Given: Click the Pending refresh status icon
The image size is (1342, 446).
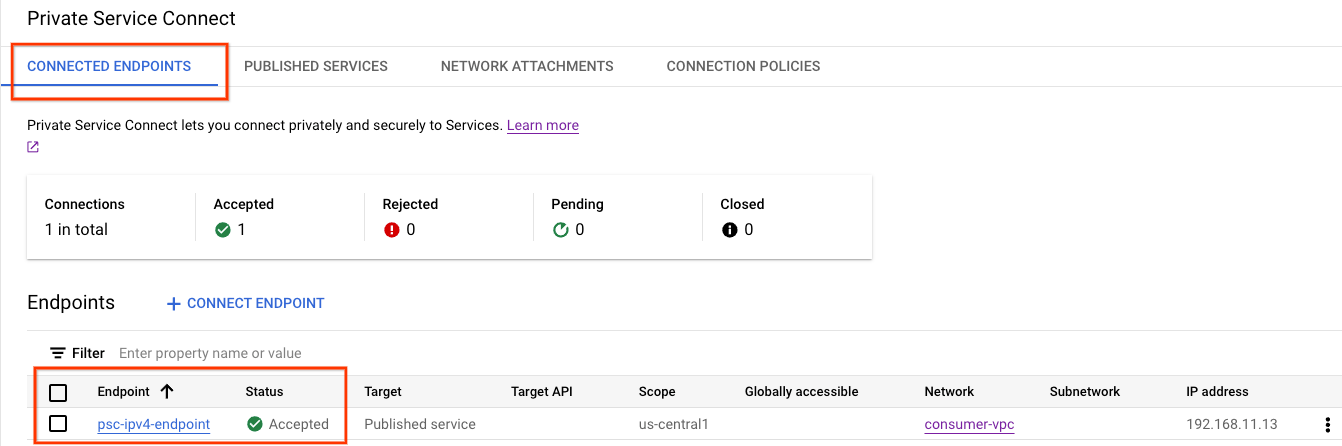Looking at the screenshot, I should tap(561, 230).
